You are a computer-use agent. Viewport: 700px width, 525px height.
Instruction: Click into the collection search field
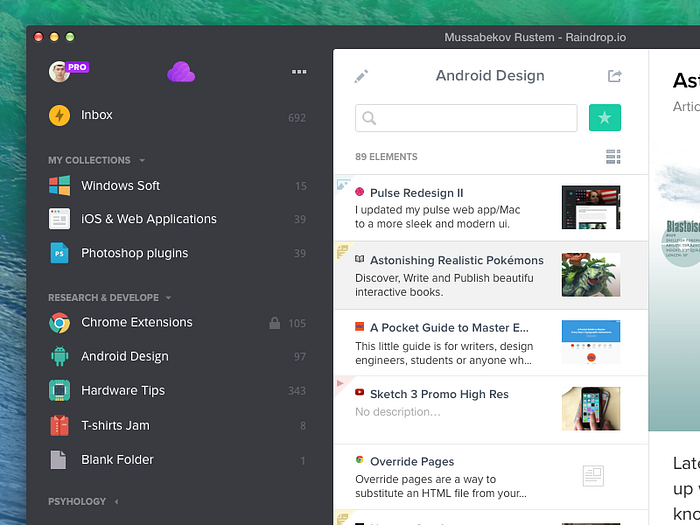pos(466,118)
